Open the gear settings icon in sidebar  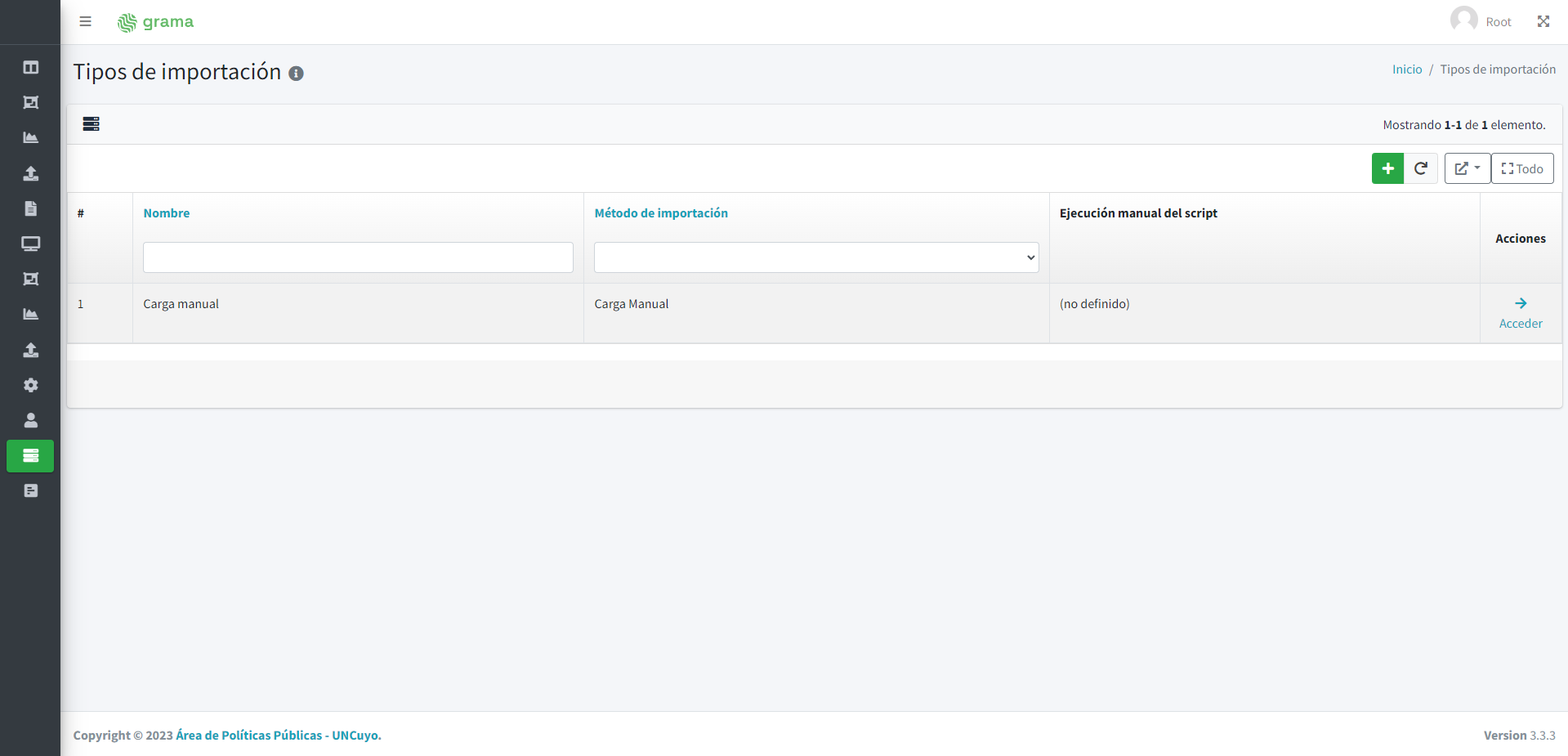(30, 385)
